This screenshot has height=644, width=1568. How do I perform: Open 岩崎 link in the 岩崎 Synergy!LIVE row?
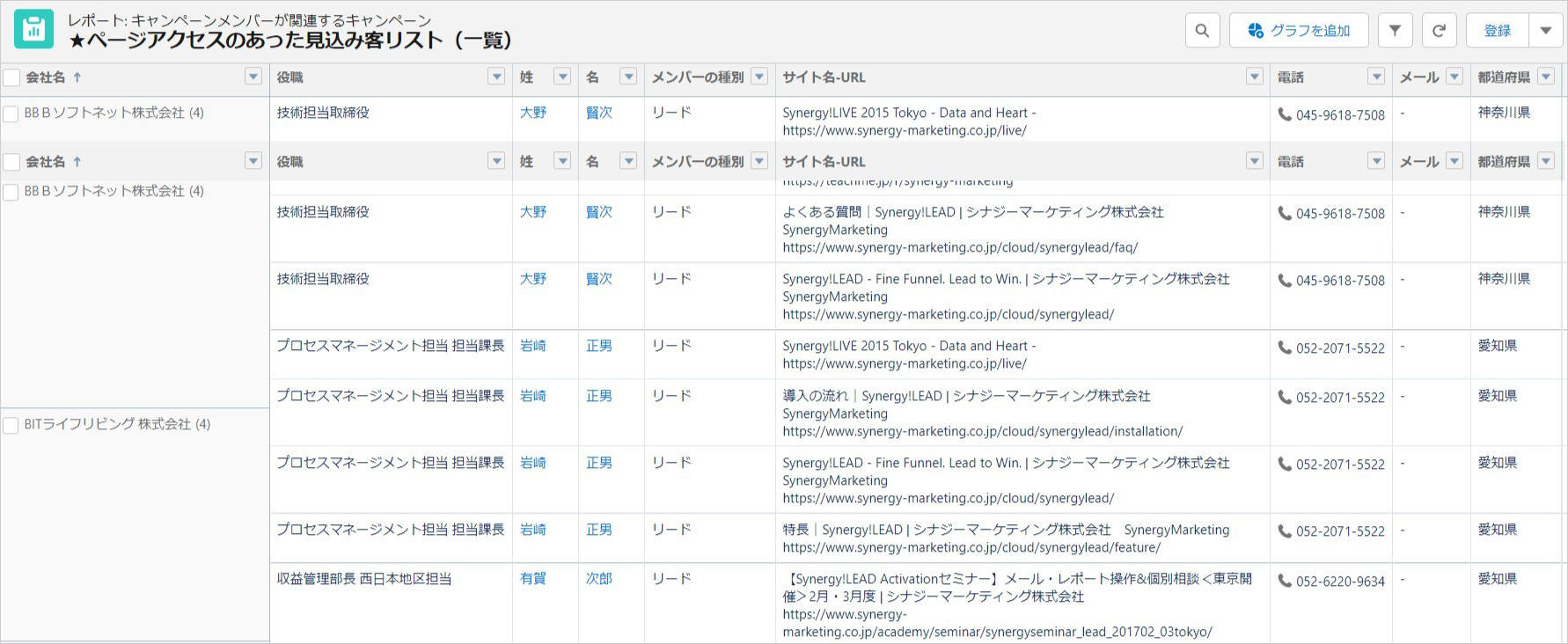(533, 346)
